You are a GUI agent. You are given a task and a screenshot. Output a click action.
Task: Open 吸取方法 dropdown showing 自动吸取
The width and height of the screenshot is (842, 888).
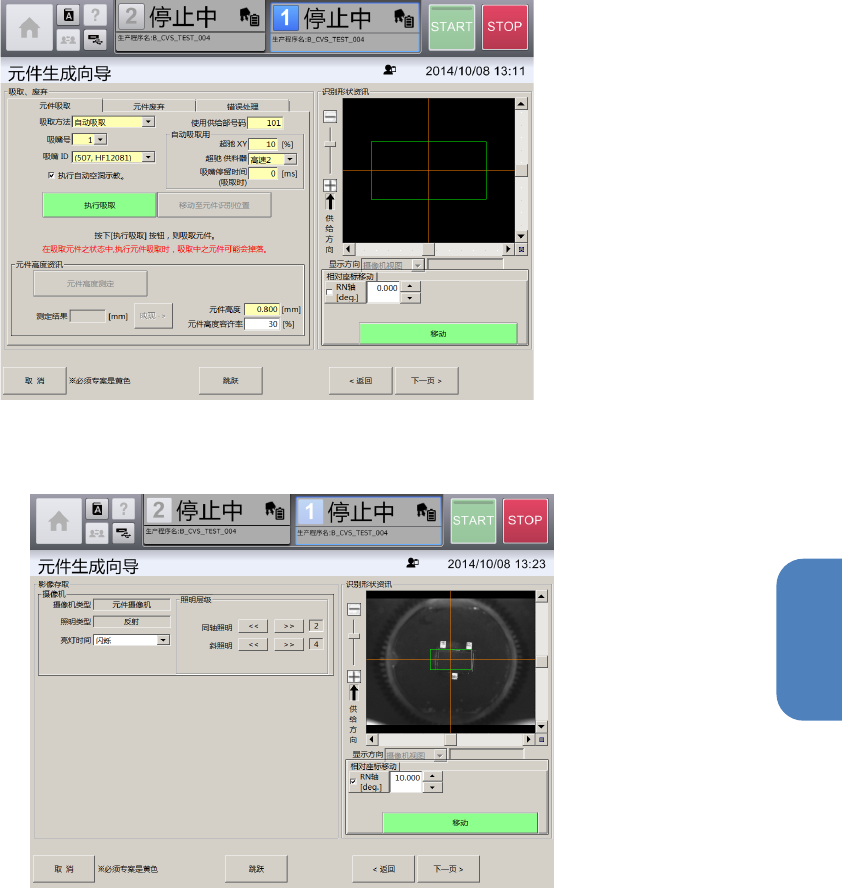[x=148, y=122]
